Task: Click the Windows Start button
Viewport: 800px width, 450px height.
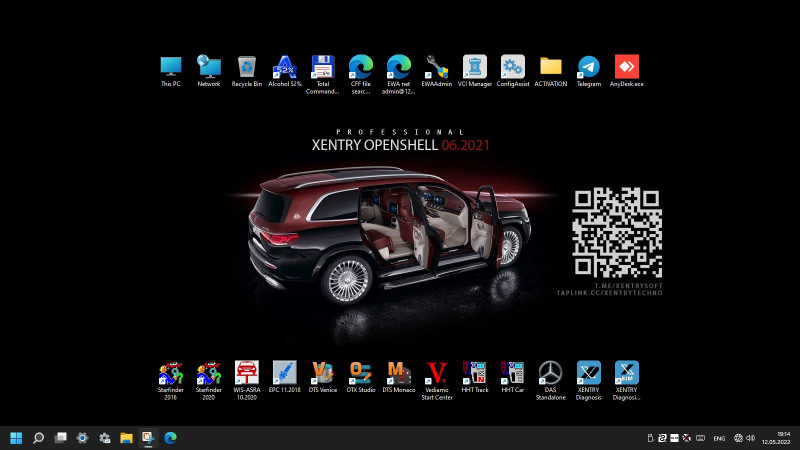Action: pyautogui.click(x=16, y=438)
